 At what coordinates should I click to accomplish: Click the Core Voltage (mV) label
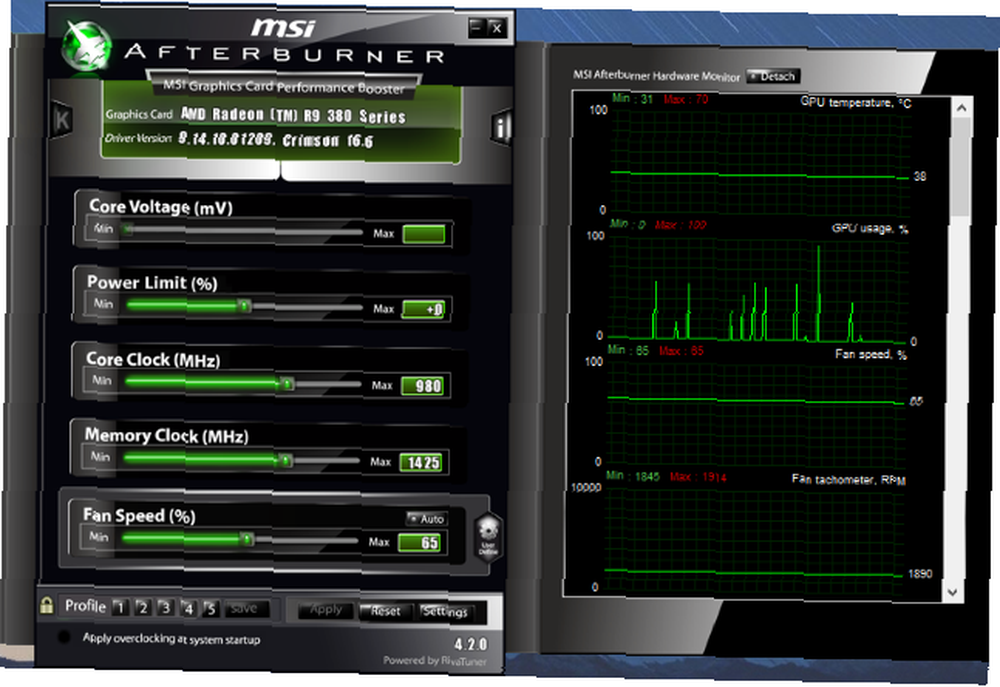tap(161, 207)
